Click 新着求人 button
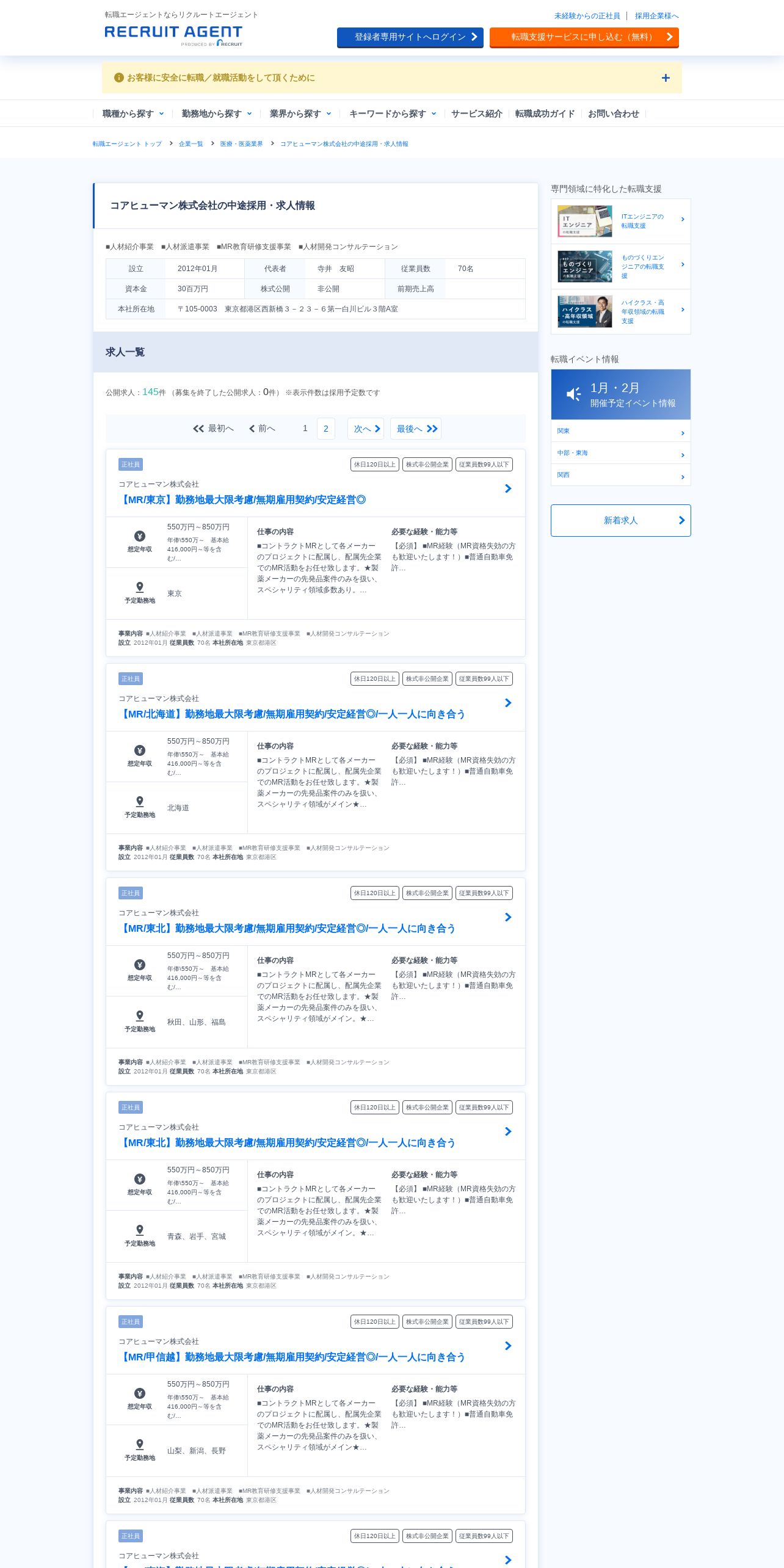 pyautogui.click(x=621, y=521)
